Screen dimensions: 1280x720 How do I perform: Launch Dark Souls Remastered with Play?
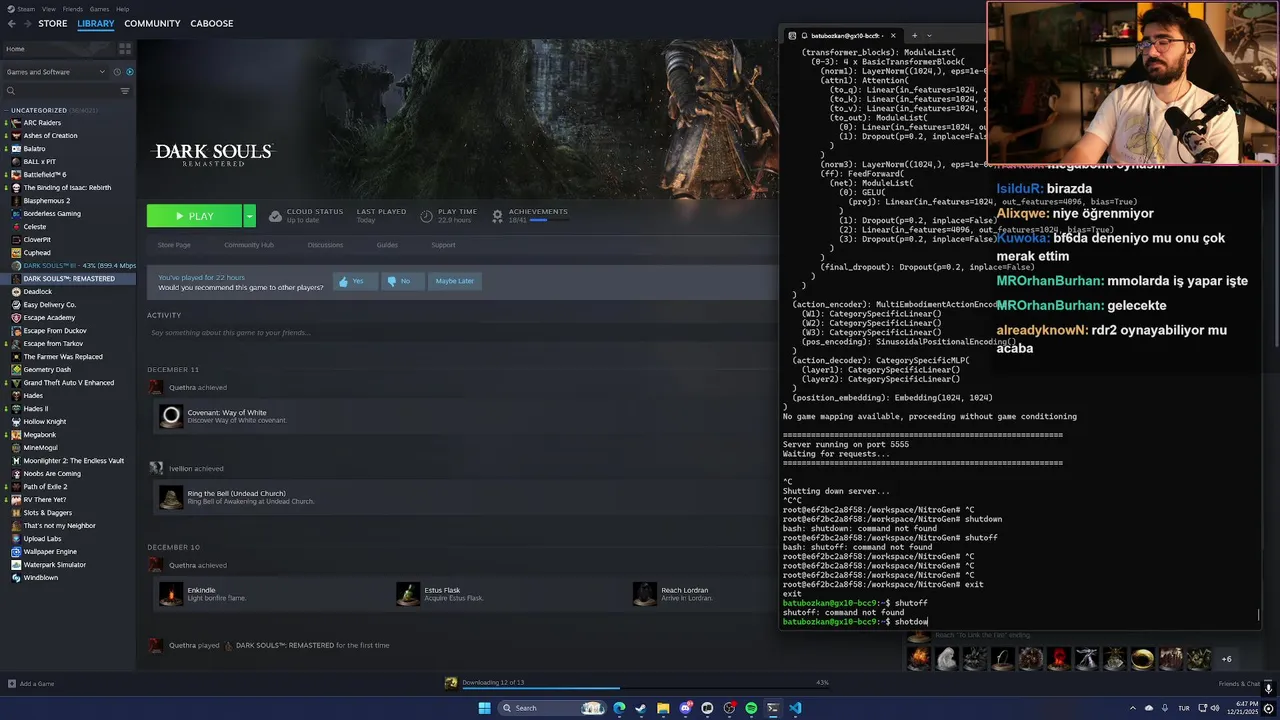[194, 216]
